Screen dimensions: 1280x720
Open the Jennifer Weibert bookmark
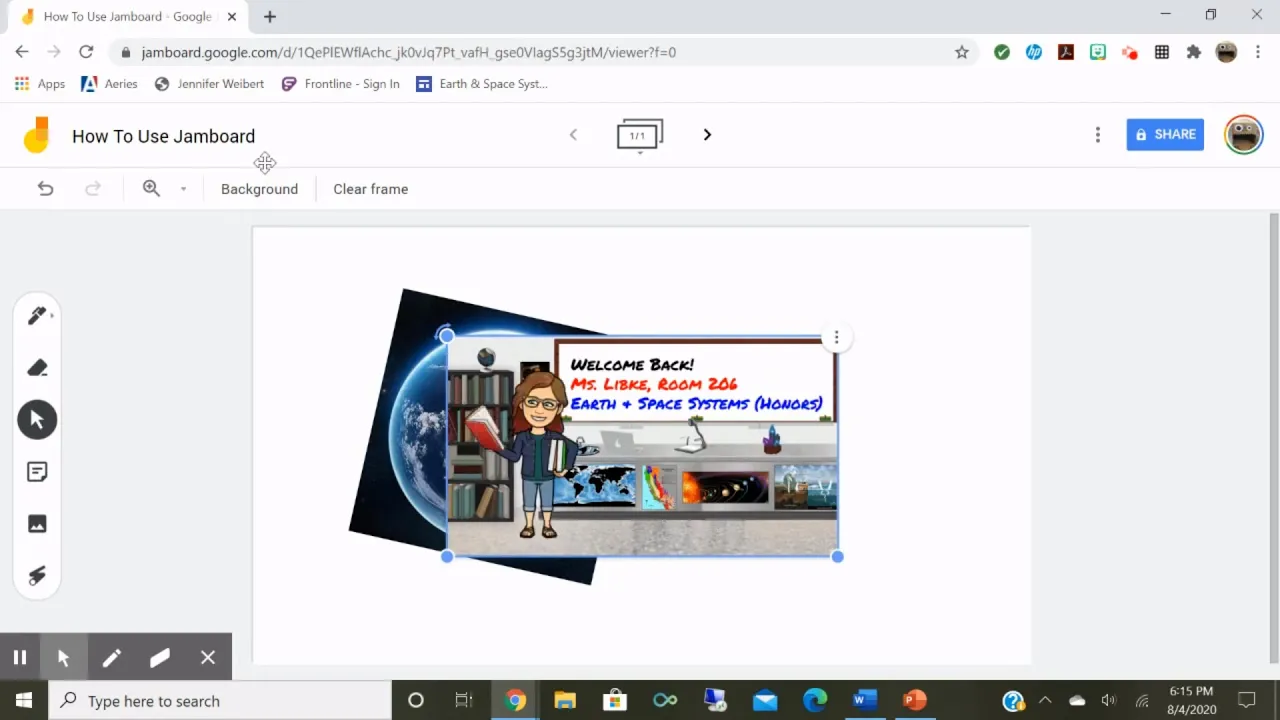point(209,84)
